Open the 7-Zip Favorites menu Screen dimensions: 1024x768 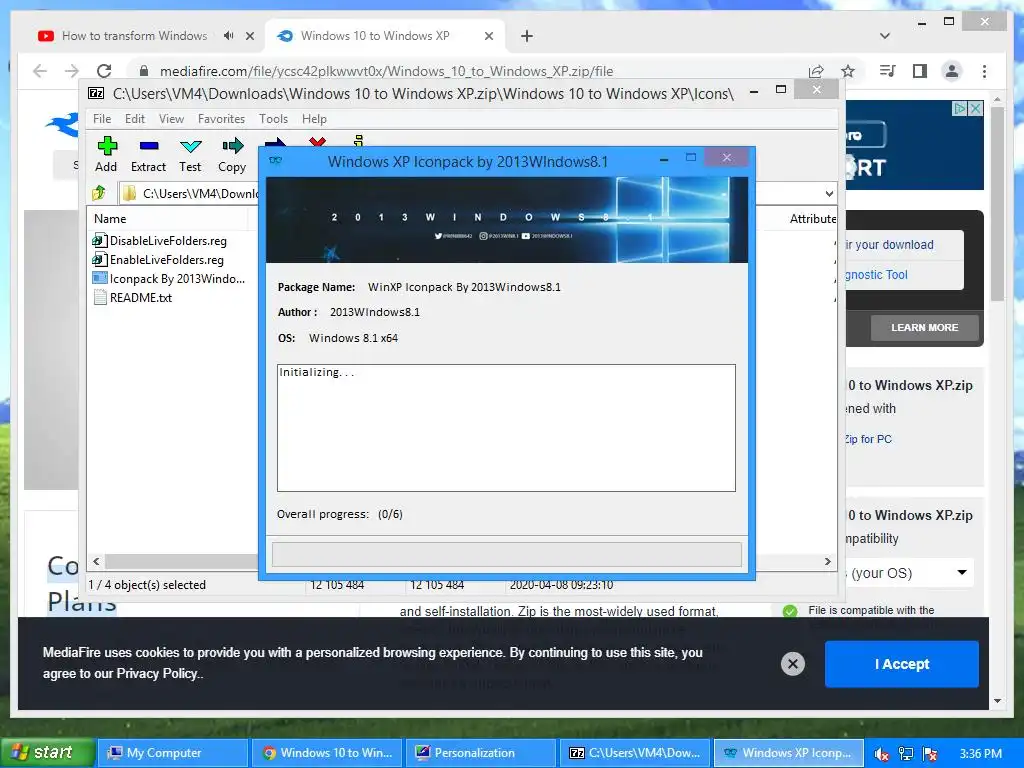coord(221,119)
